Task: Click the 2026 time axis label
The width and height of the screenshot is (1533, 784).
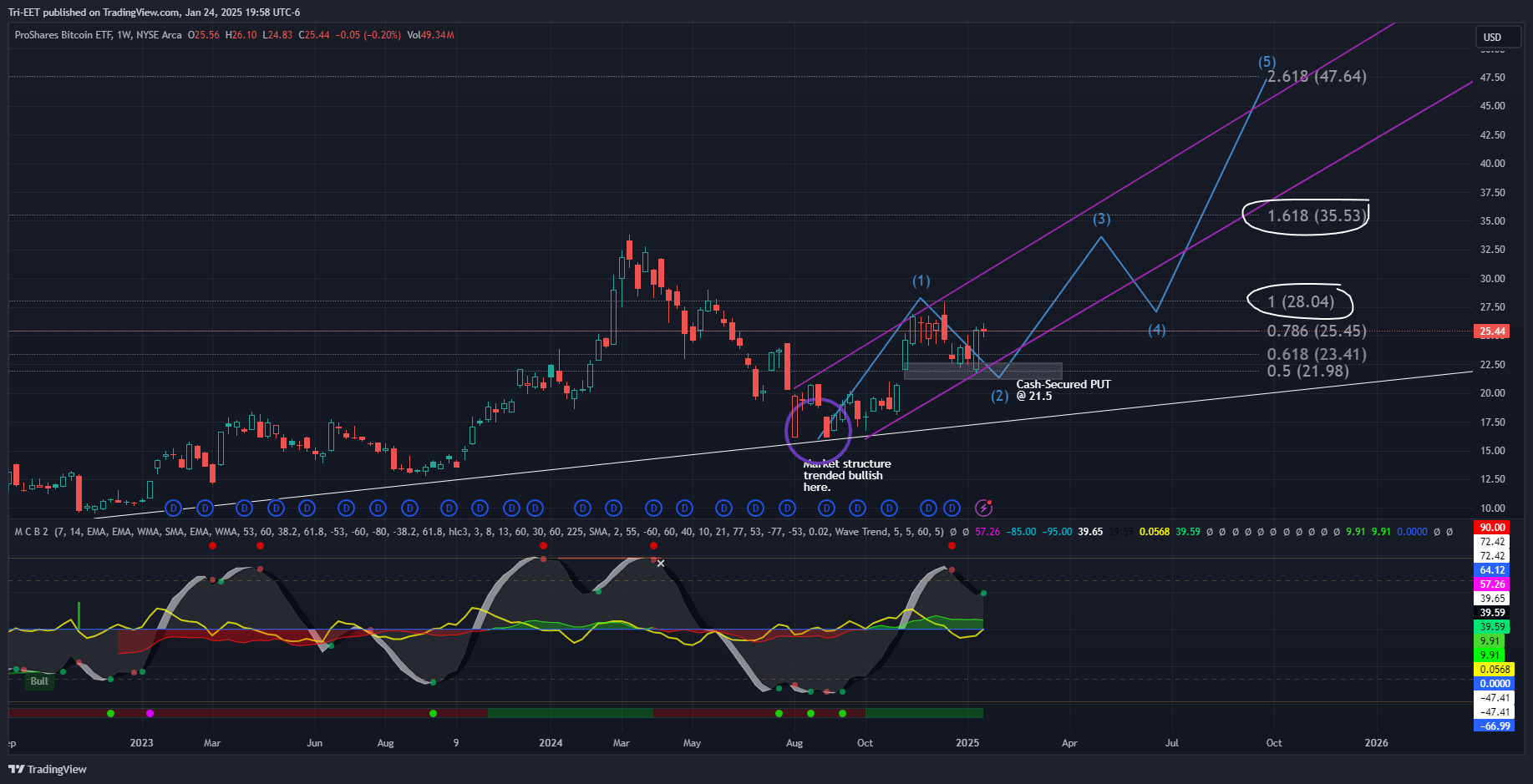Action: click(1376, 743)
